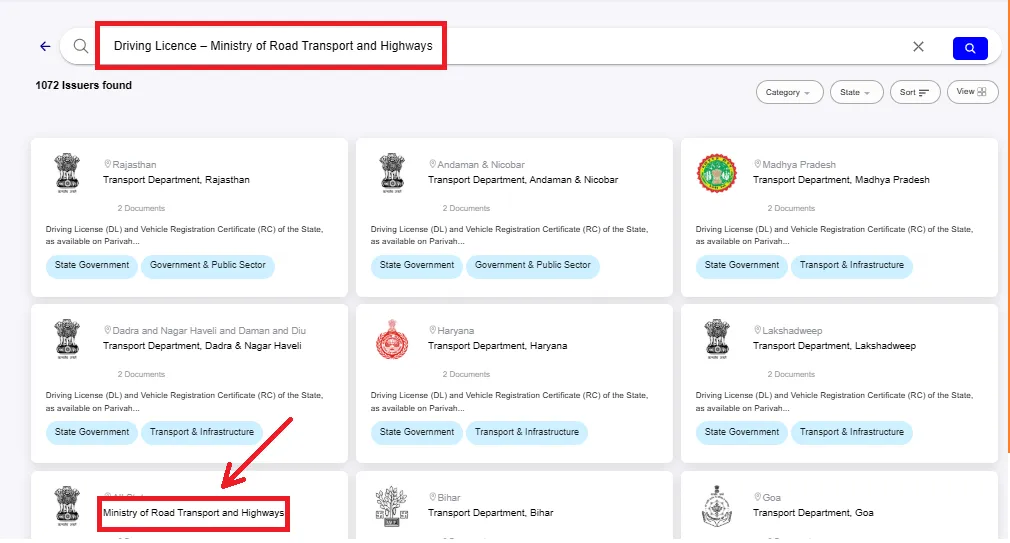The width and height of the screenshot is (1010, 543).
Task: Click Transport & Infrastructure tag on Haryana card
Action: 527,432
